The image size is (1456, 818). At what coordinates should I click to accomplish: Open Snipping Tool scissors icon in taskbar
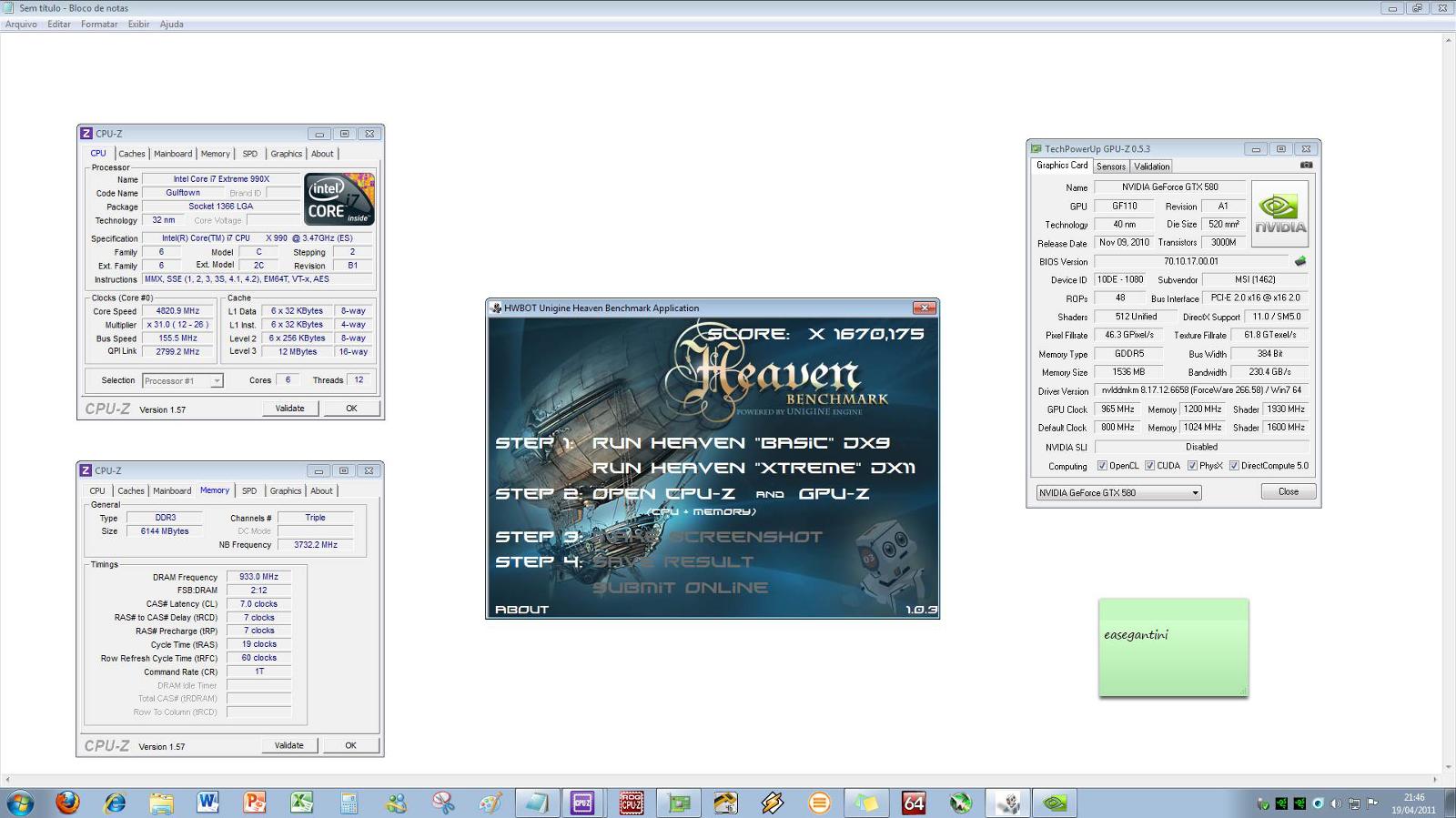click(x=443, y=803)
